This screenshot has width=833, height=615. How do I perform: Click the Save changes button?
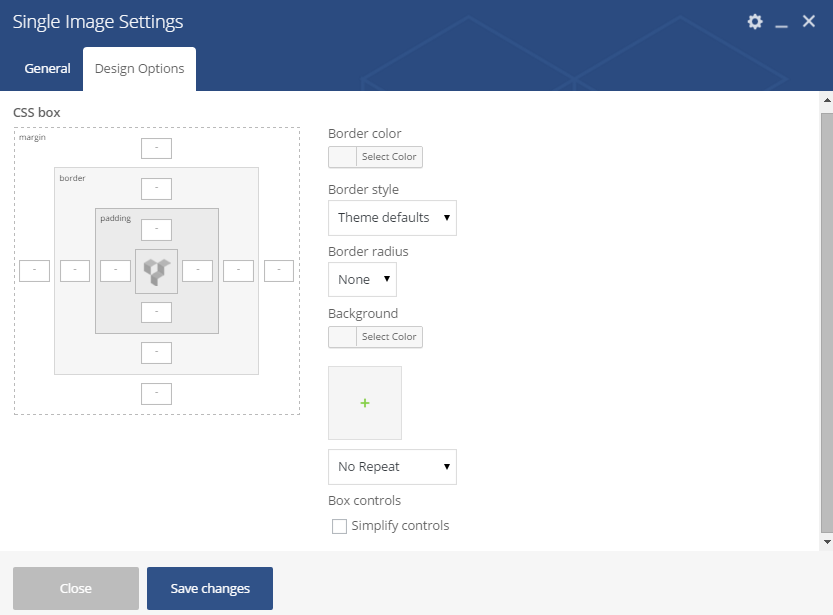210,588
